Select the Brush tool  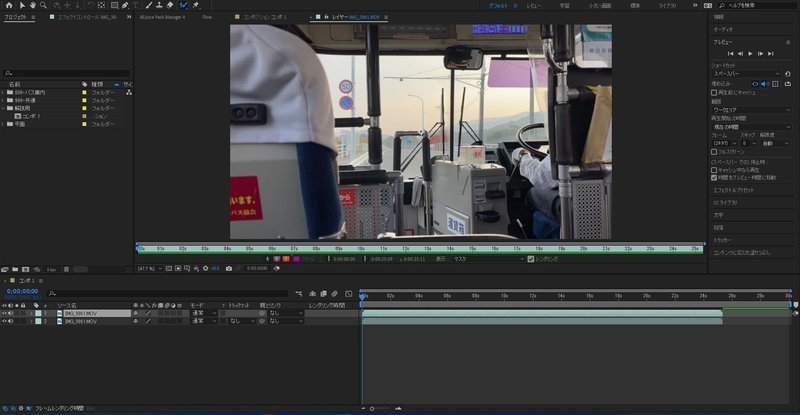click(148, 5)
